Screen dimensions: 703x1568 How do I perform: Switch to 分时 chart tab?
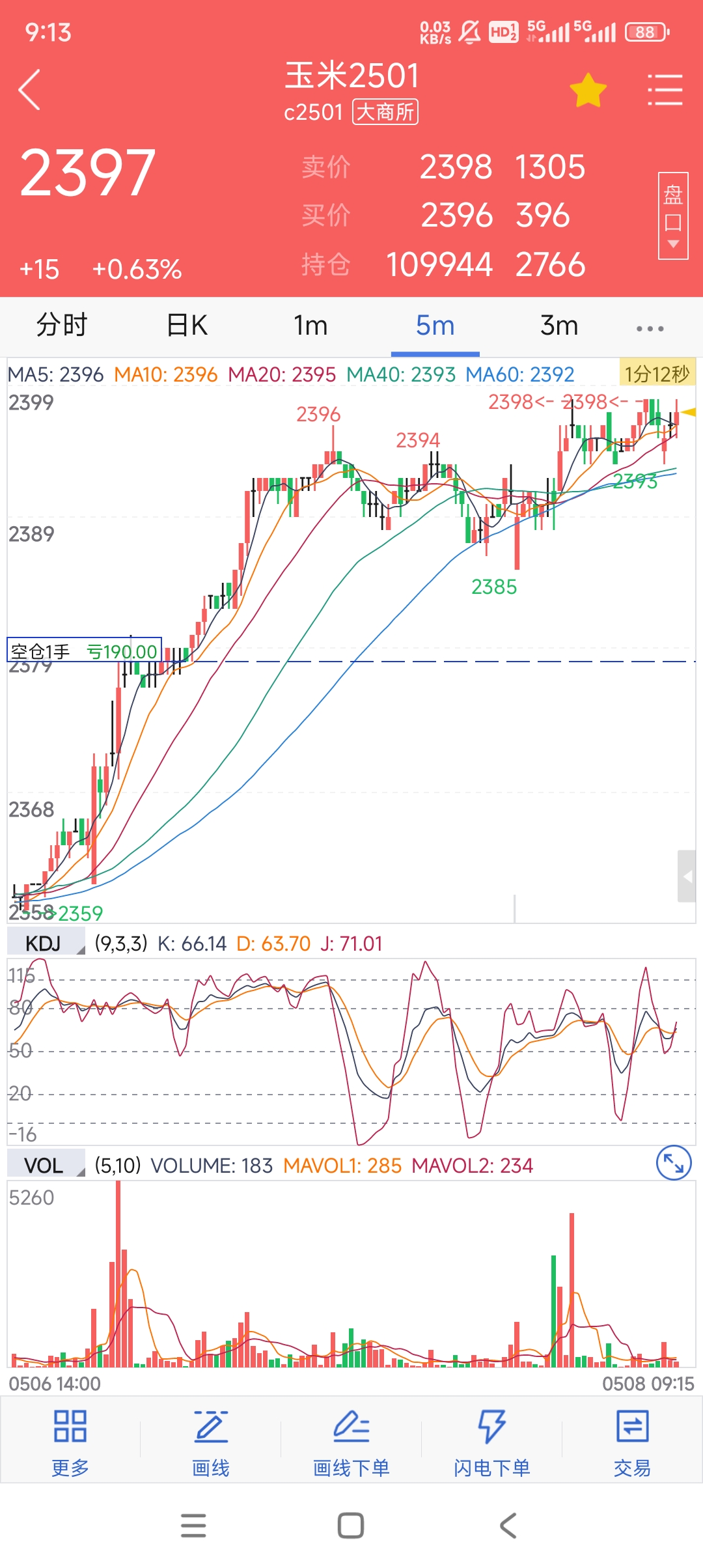[62, 325]
